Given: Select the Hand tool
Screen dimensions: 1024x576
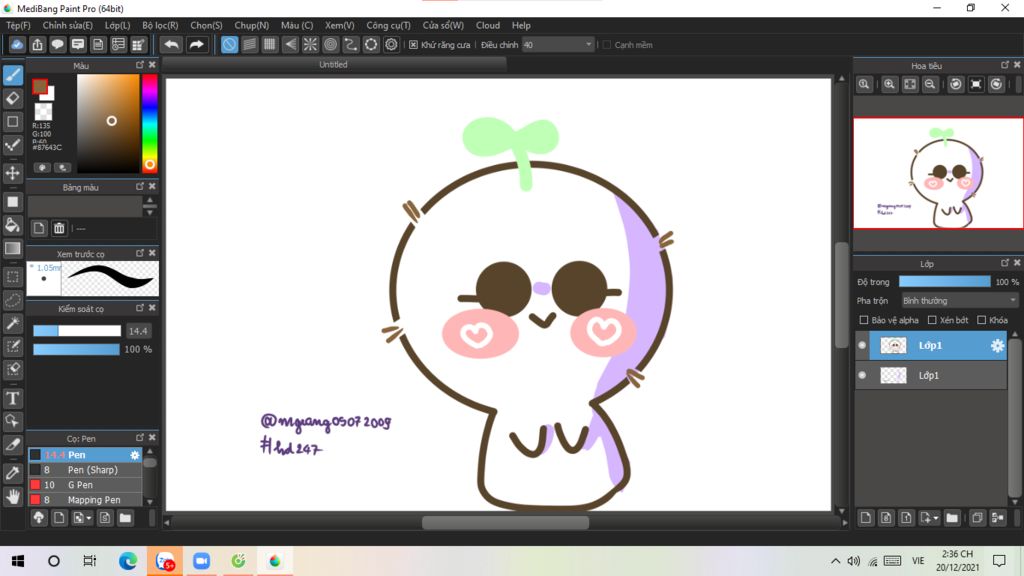Looking at the screenshot, I should tap(13, 497).
